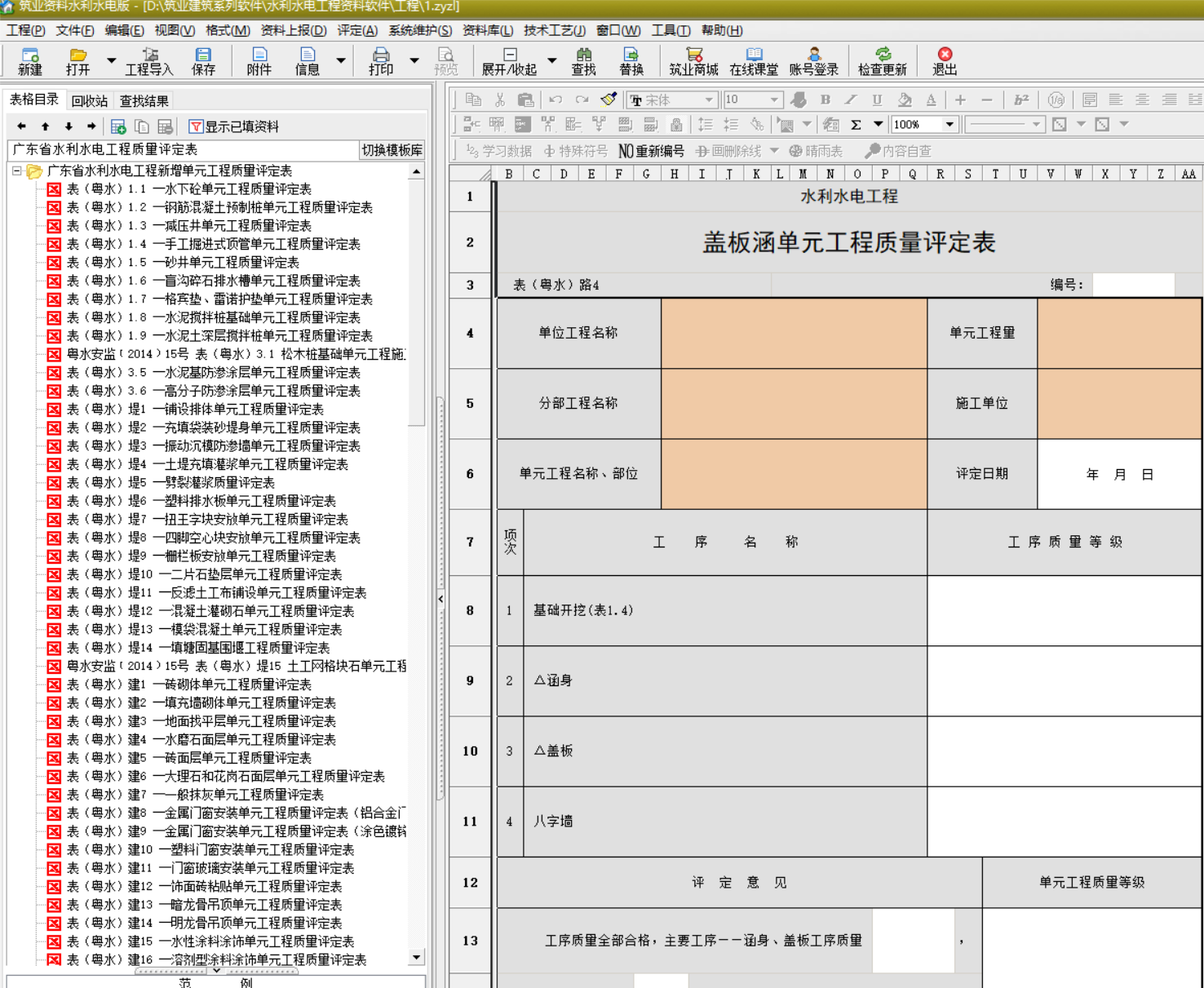Click the format painter brush icon
This screenshot has height=988, width=1204.
[x=609, y=100]
